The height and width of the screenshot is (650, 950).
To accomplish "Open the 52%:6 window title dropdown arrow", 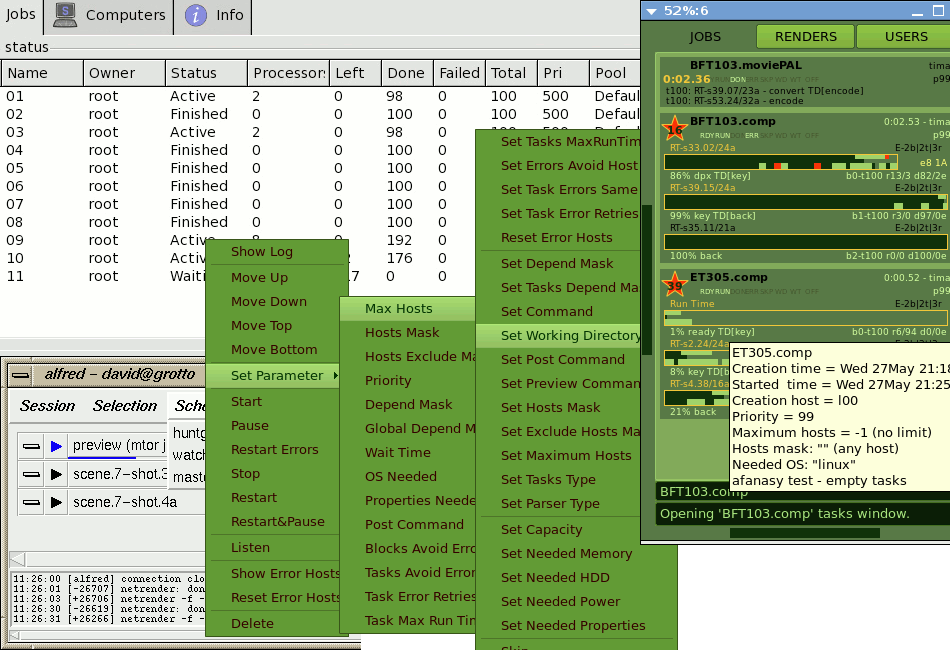I will [652, 11].
